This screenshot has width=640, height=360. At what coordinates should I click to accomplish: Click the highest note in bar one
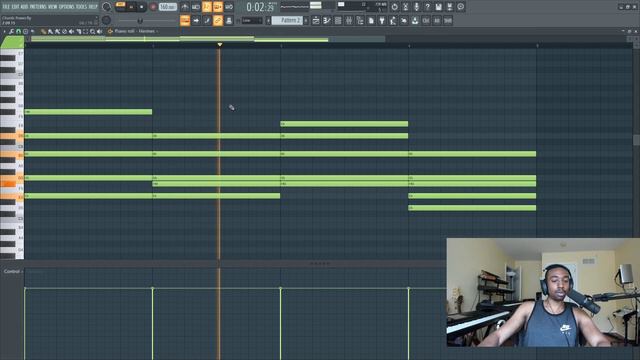[88, 112]
